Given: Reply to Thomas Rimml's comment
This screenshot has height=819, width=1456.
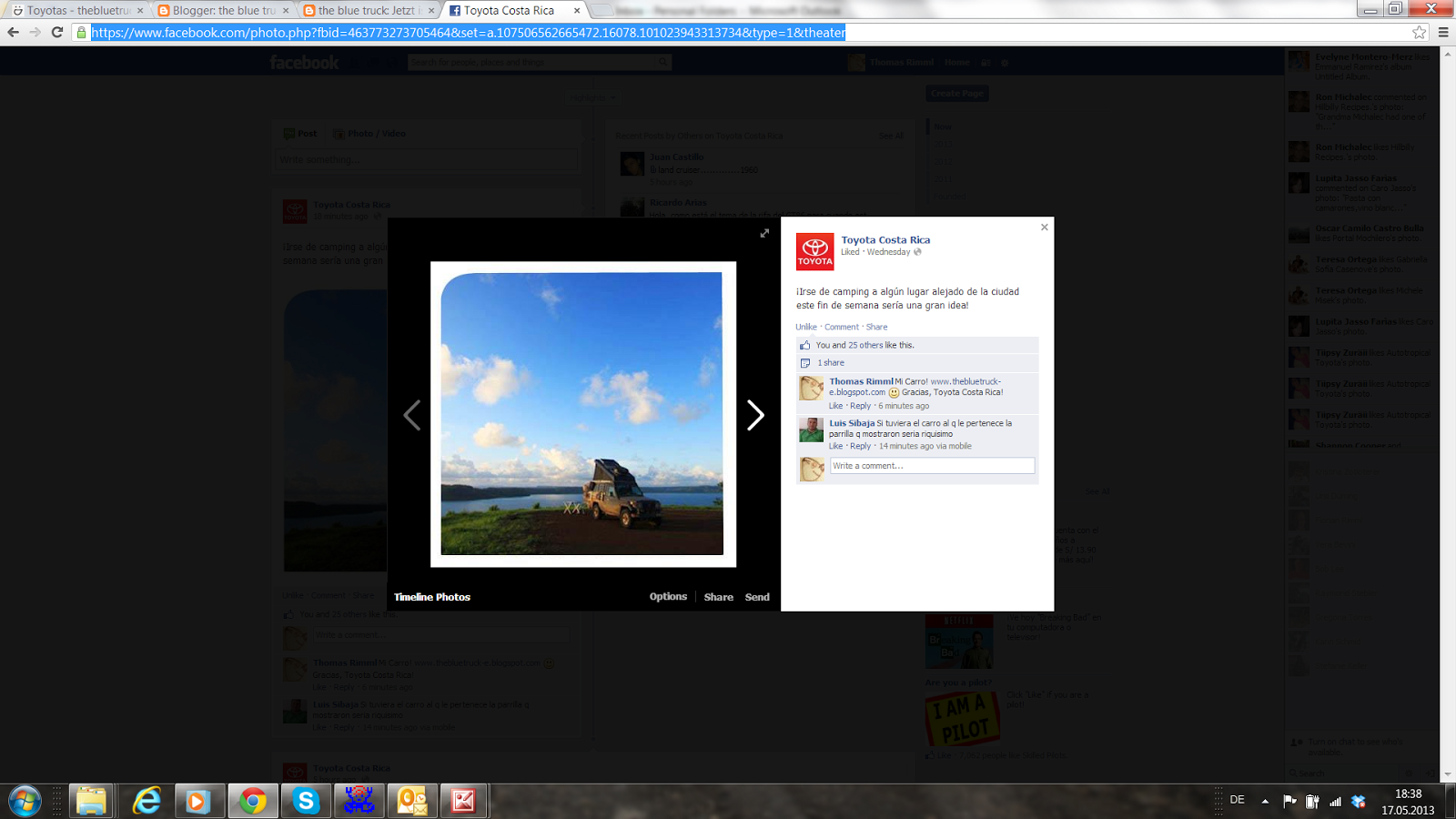Looking at the screenshot, I should pyautogui.click(x=860, y=406).
